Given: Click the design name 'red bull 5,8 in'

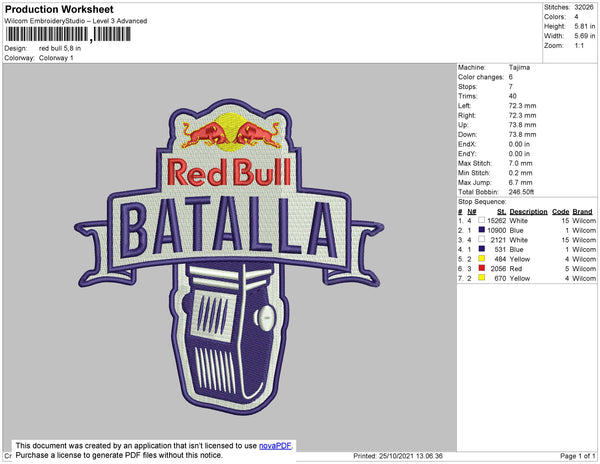Looking at the screenshot, I should click(x=60, y=48).
